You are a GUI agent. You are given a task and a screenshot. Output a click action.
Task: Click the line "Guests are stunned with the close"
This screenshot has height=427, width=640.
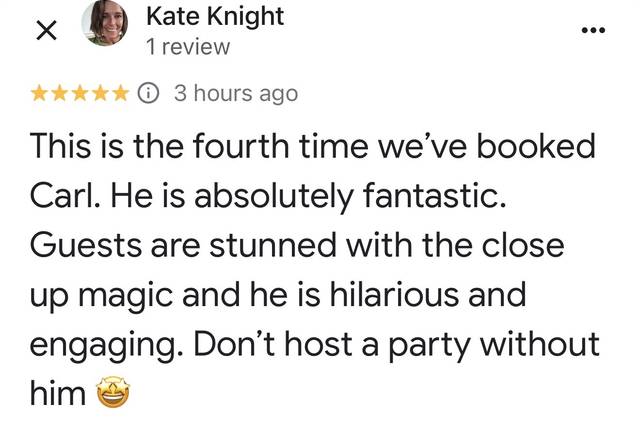point(298,245)
